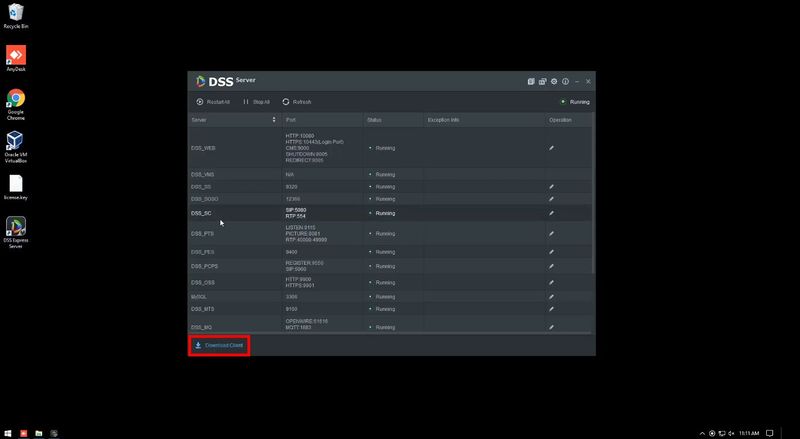Screen dimensions: 800x439
Task: Open the info (about) icon in title bar
Action: (x=565, y=81)
